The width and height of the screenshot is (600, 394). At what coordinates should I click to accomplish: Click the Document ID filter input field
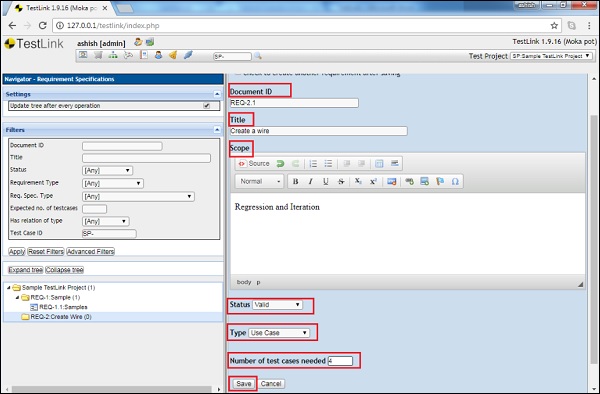click(122, 146)
